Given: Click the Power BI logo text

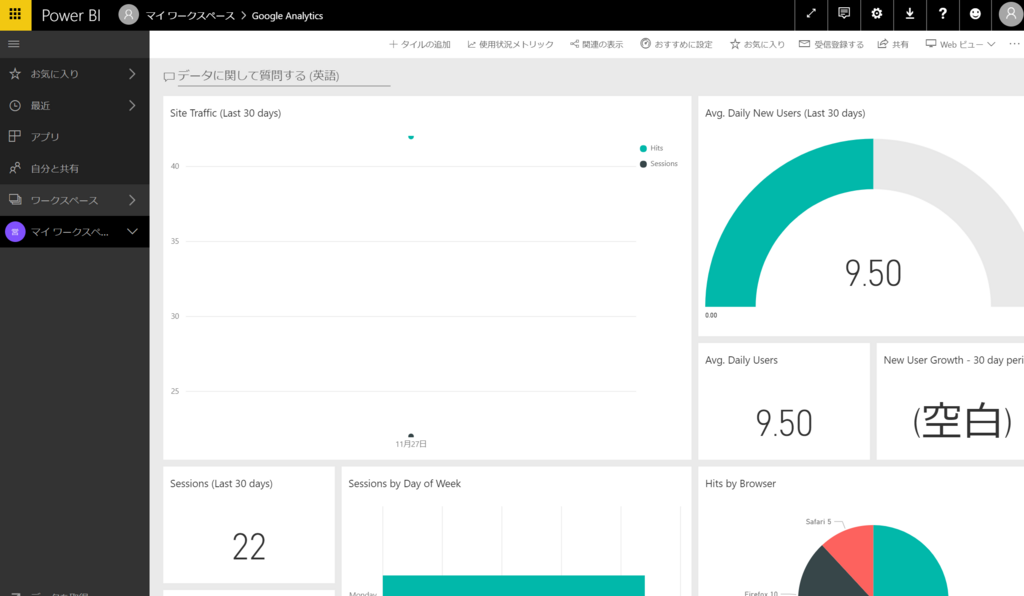Looking at the screenshot, I should tap(71, 16).
